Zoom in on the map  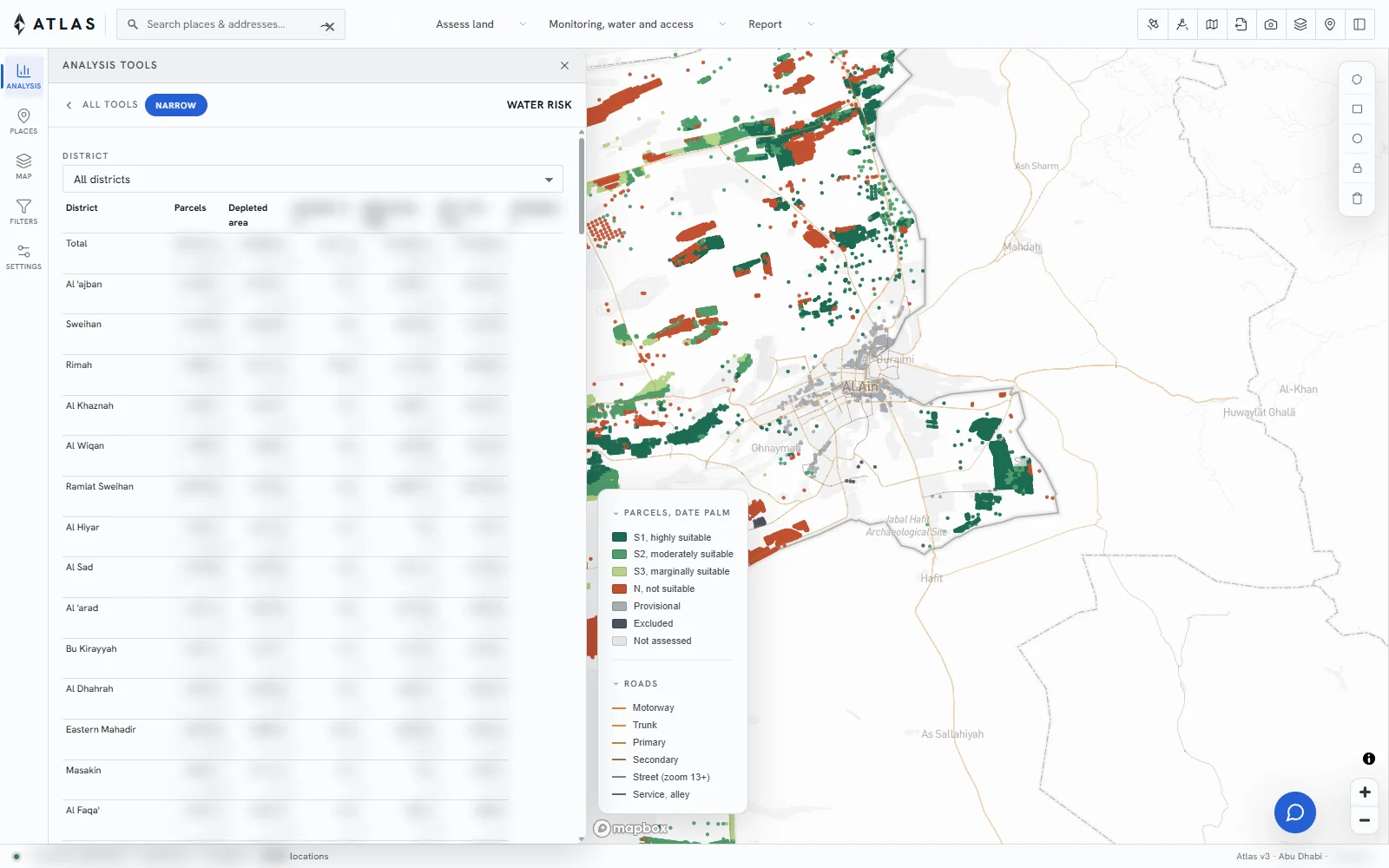click(x=1365, y=792)
